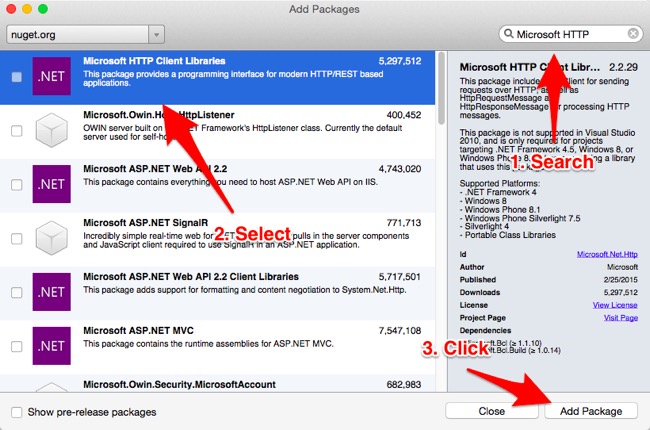Screen dimensions: 650x430
Task: Click the .NET icon of Microsoft HTTP Client Libraries
Action: pyautogui.click(x=51, y=76)
